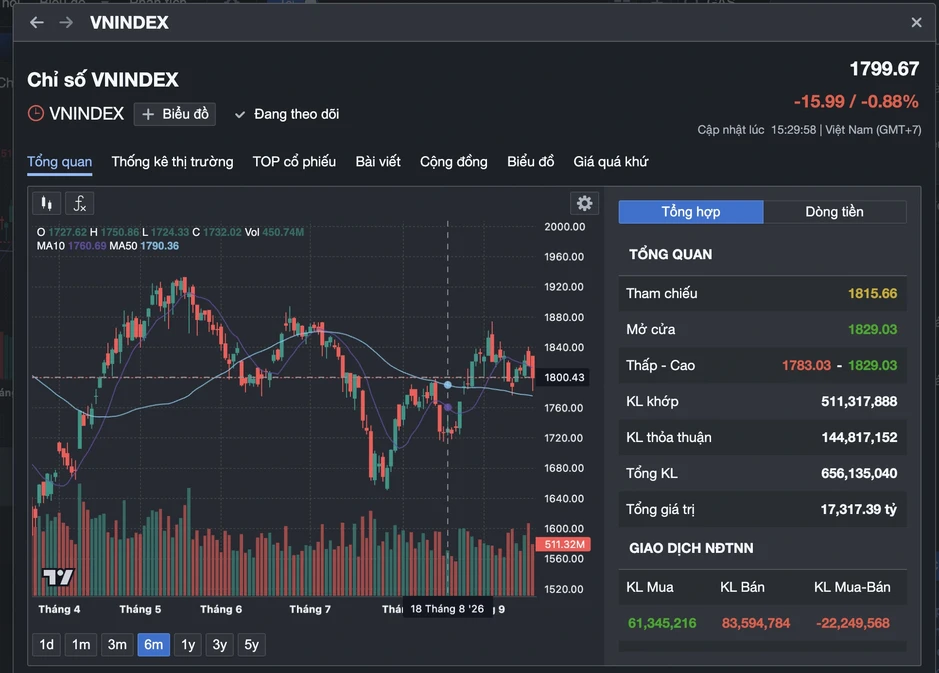Click the 1800.43 price label on the axis

pyautogui.click(x=564, y=377)
